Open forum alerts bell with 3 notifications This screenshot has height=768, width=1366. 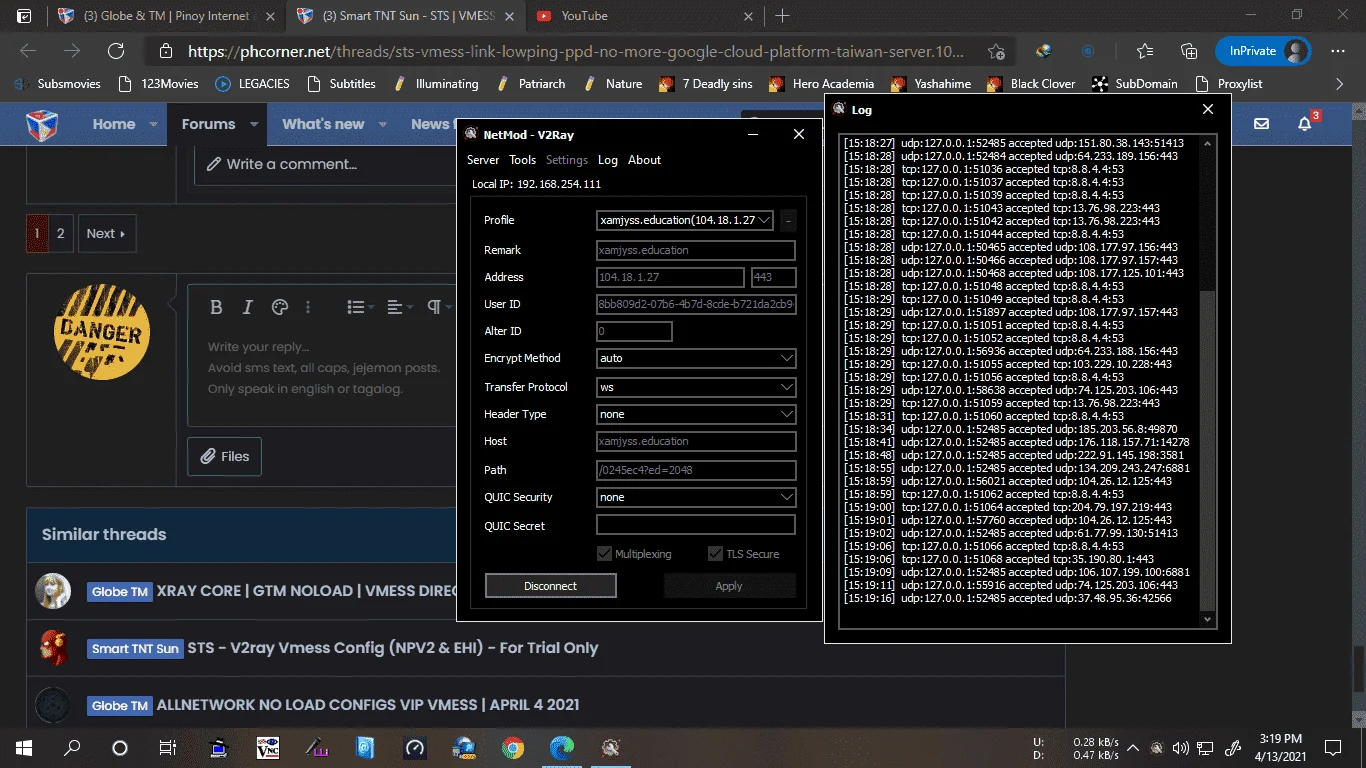tap(1306, 123)
